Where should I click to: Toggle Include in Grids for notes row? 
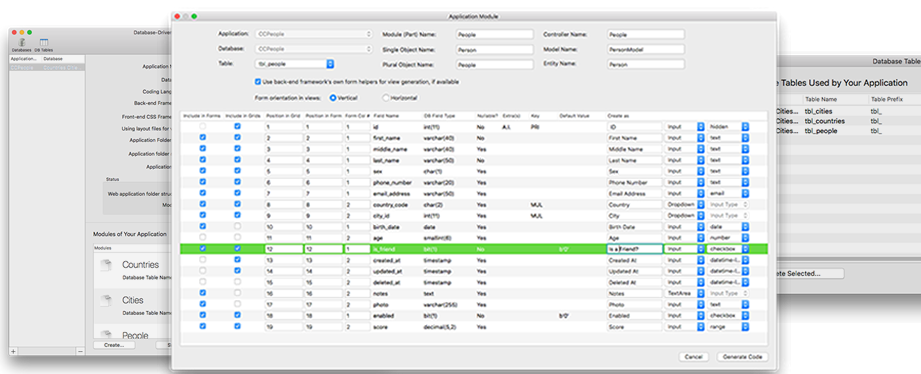pyautogui.click(x=237, y=293)
